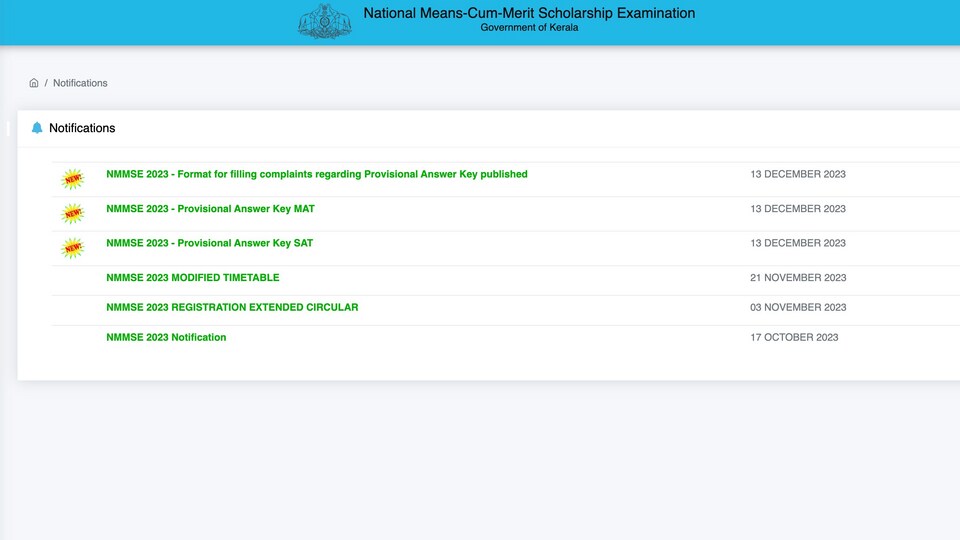The image size is (960, 540).
Task: Click the 17 OCTOBER 2023 date
Action: point(794,337)
